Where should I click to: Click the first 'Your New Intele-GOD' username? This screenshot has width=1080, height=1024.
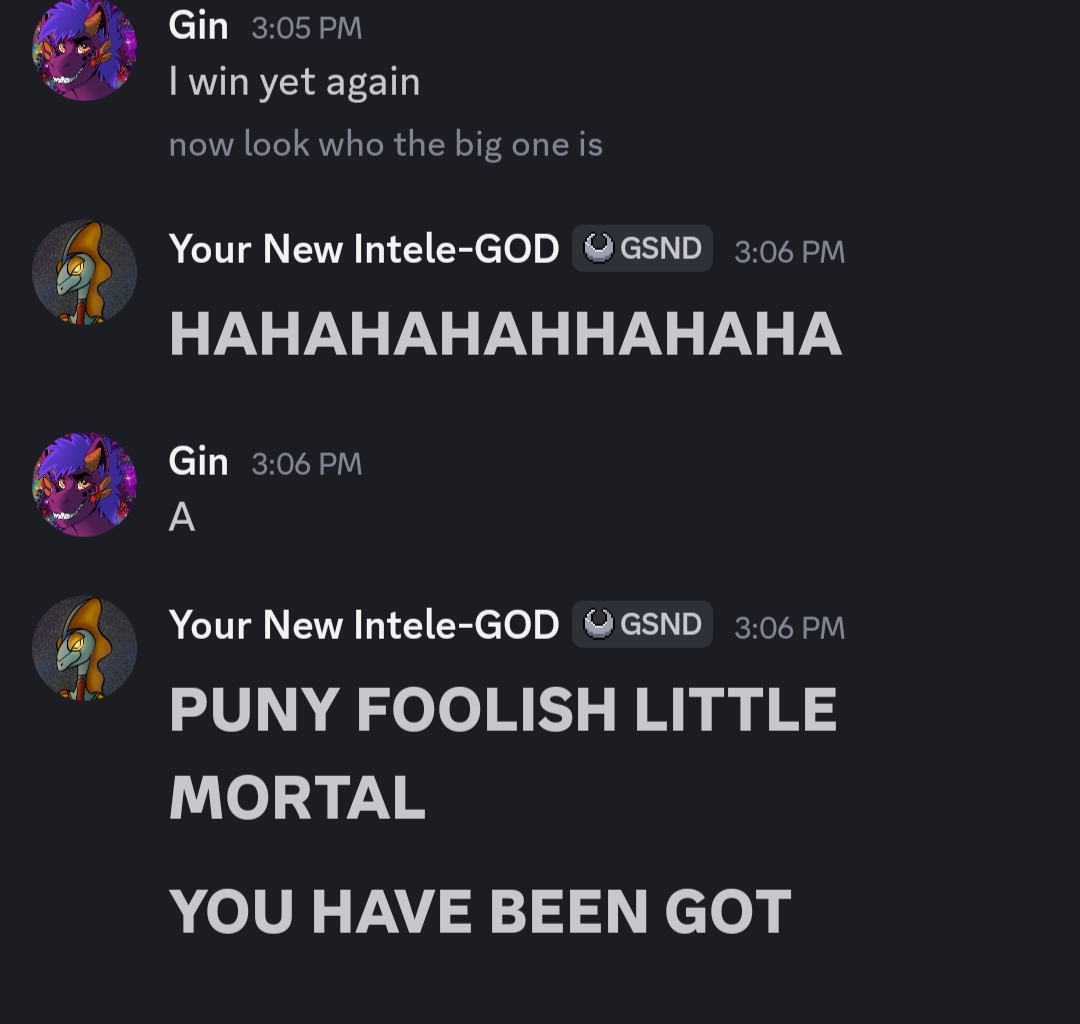[364, 249]
